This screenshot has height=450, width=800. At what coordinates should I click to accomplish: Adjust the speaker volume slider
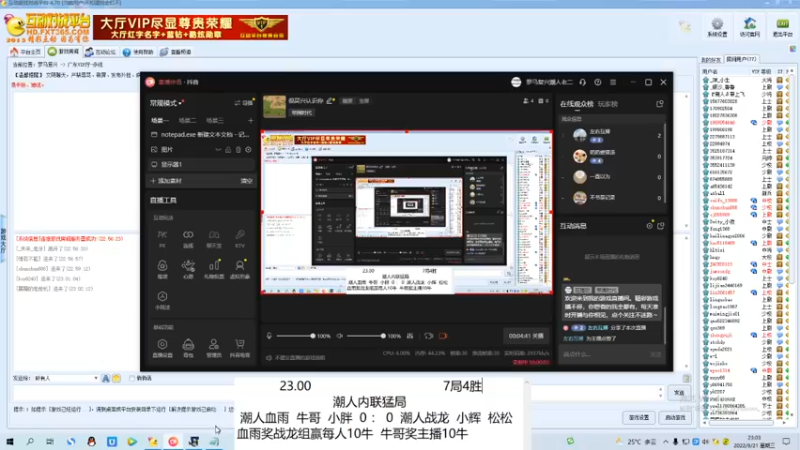tap(366, 336)
